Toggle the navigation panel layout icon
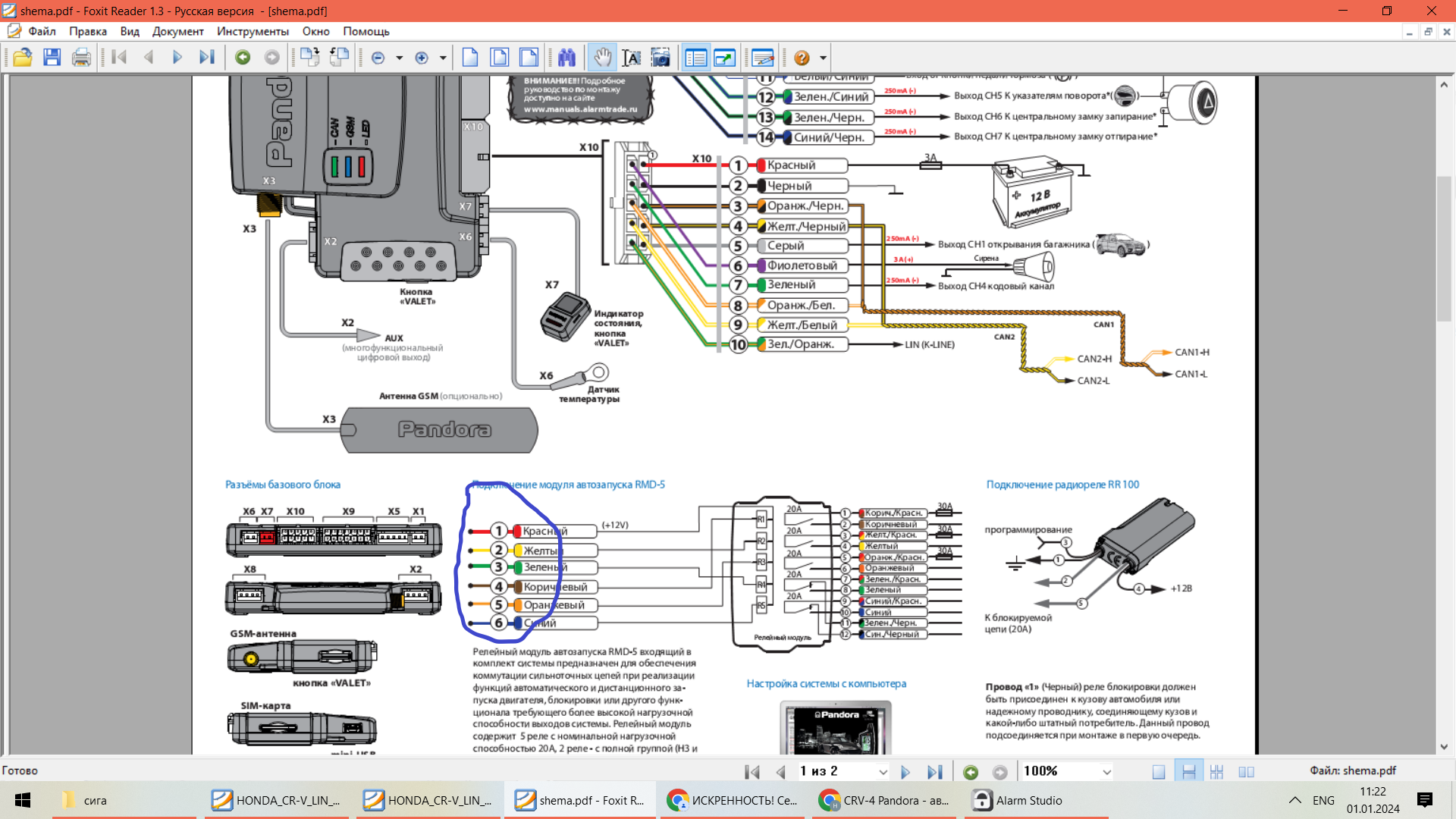 pos(695,58)
